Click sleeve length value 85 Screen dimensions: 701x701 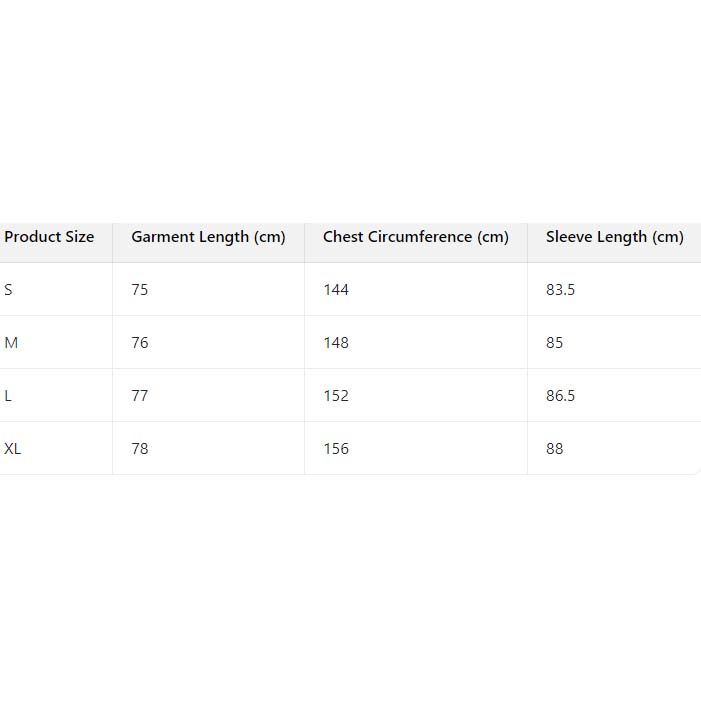click(x=555, y=343)
